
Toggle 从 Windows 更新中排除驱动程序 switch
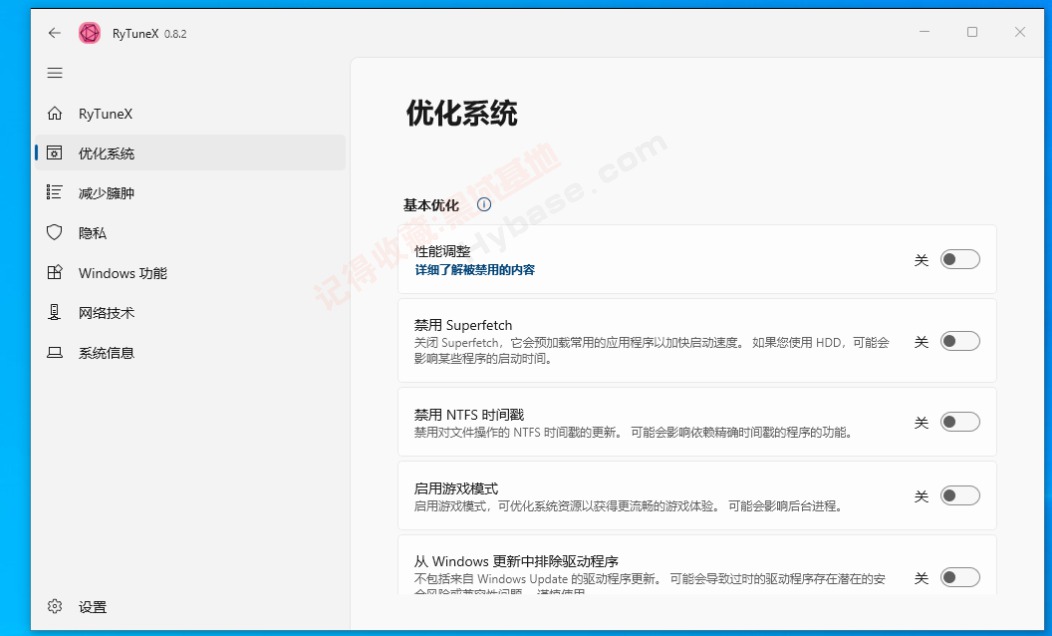point(959,577)
